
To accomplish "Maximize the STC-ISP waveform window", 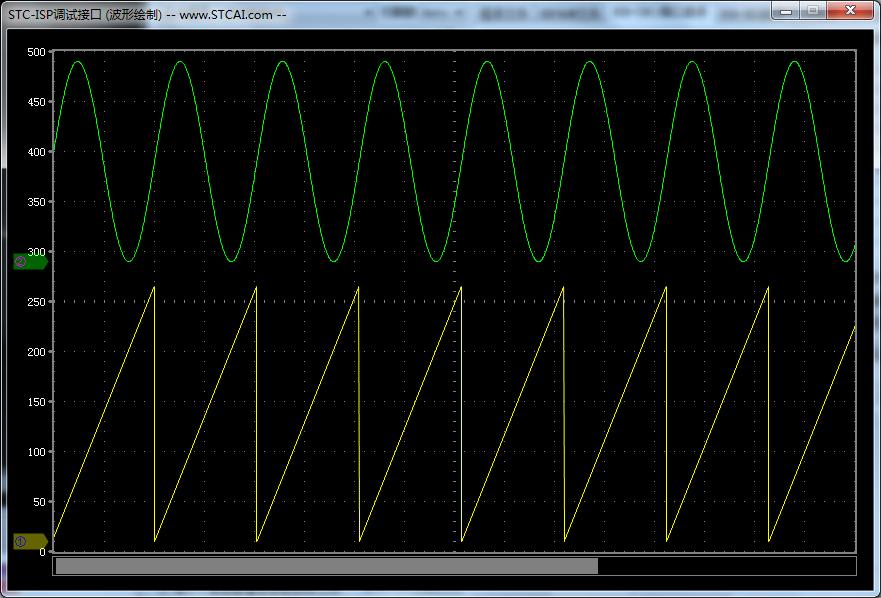I will pos(813,10).
